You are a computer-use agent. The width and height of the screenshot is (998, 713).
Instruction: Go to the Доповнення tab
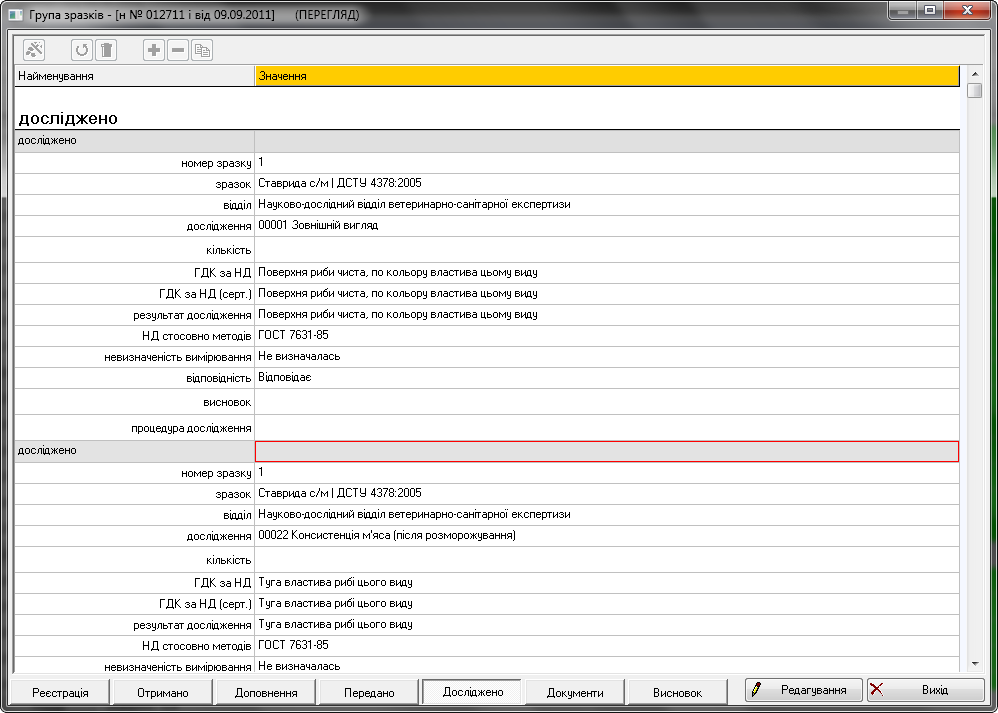(265, 692)
